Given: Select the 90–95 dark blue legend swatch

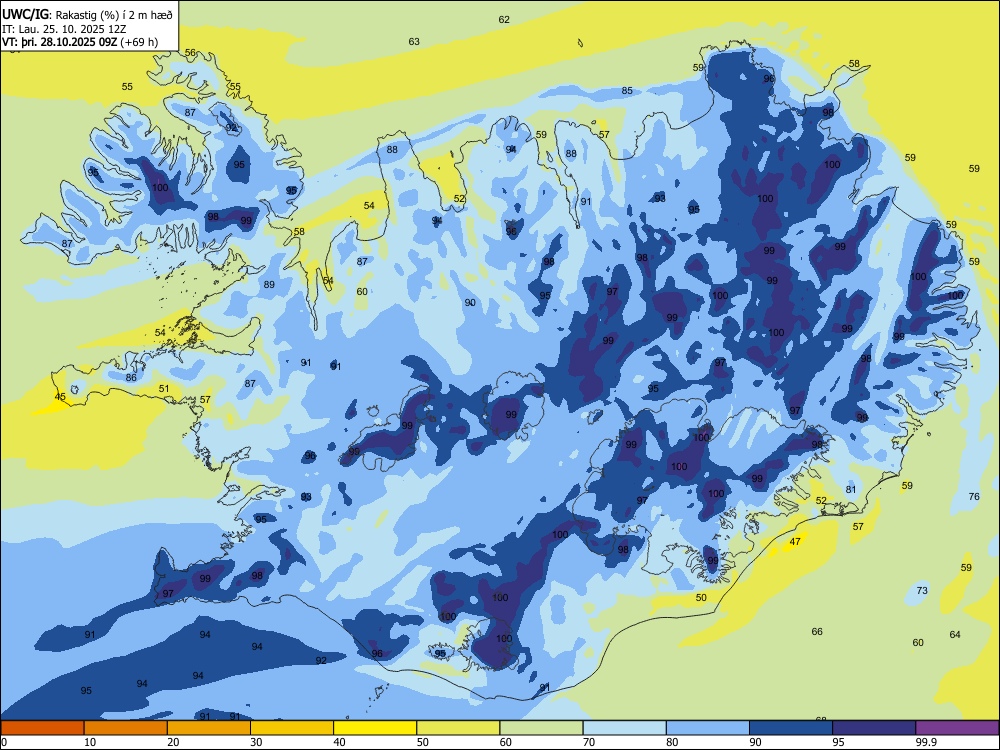Looking at the screenshot, I should pos(791,728).
